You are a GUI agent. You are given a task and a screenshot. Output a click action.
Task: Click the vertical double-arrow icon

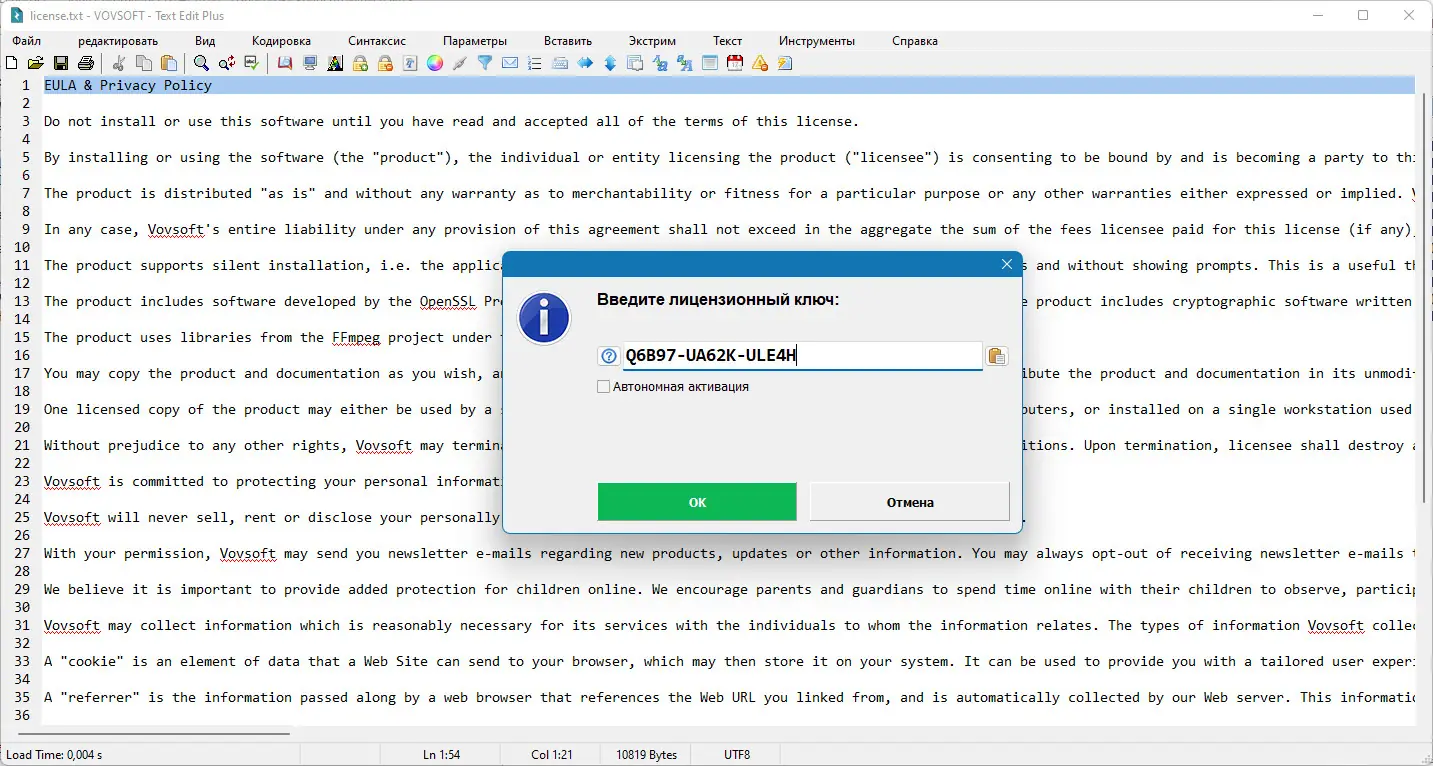point(610,63)
